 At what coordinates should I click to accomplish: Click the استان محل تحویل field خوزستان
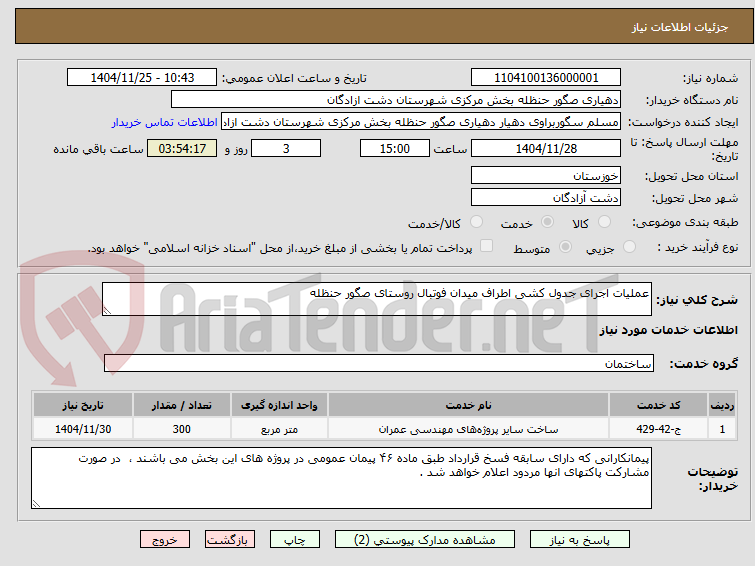pyautogui.click(x=546, y=175)
